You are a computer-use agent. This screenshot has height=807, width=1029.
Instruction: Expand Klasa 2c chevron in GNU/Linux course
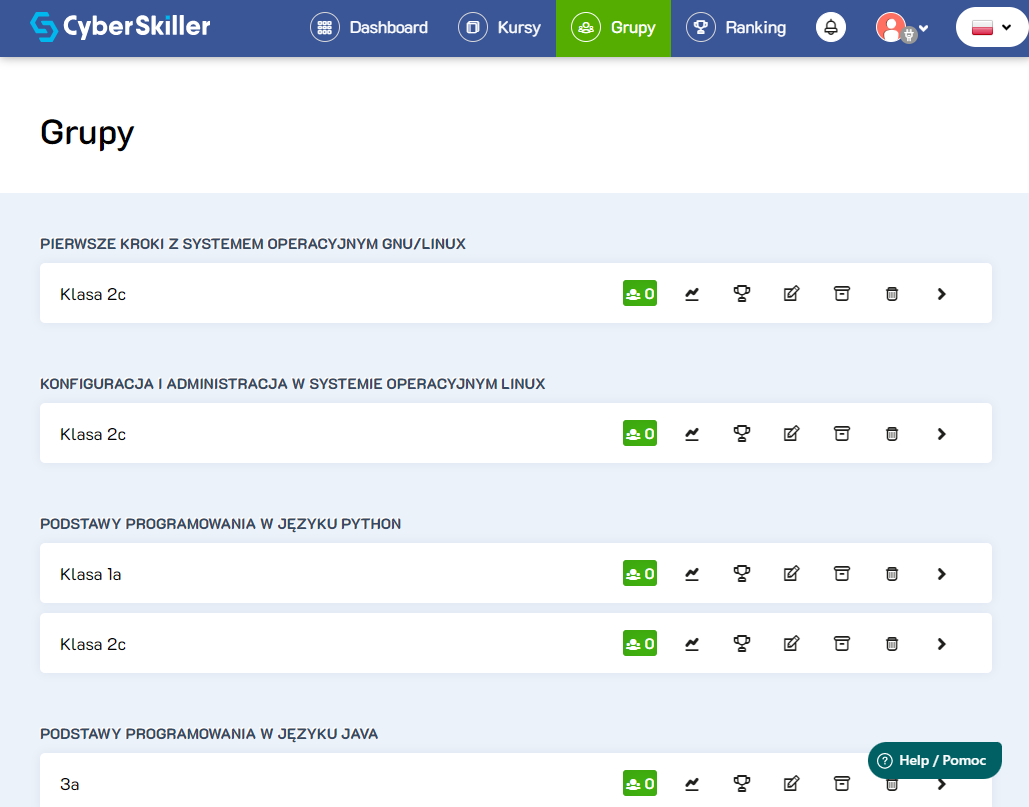point(941,294)
